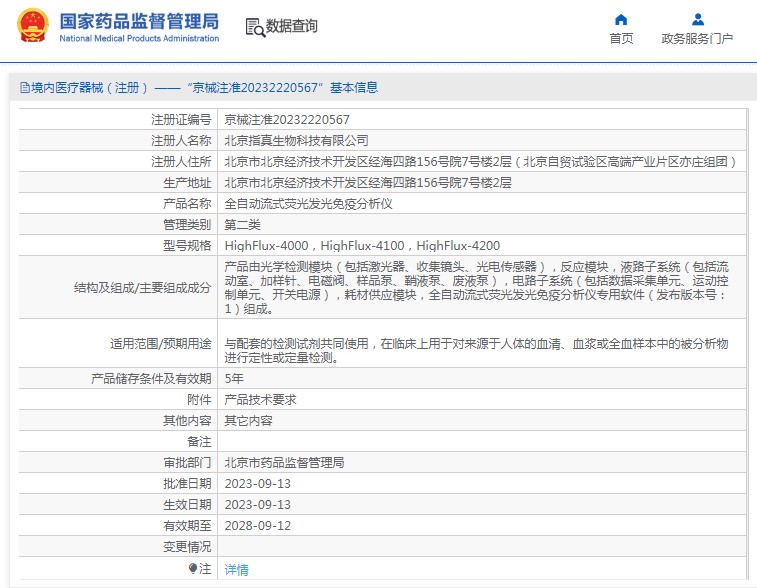The image size is (757, 588).
Task: Click the national emblem logo
Action: (33, 25)
